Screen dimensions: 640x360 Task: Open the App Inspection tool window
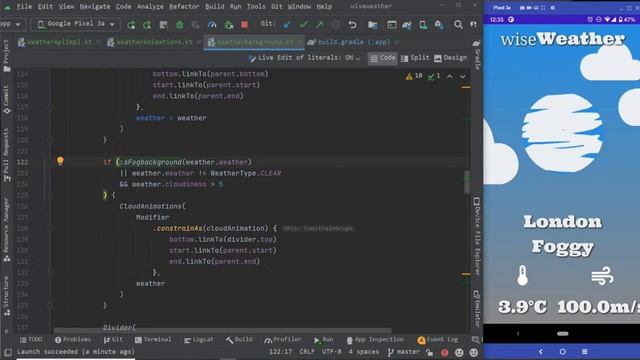click(x=375, y=340)
